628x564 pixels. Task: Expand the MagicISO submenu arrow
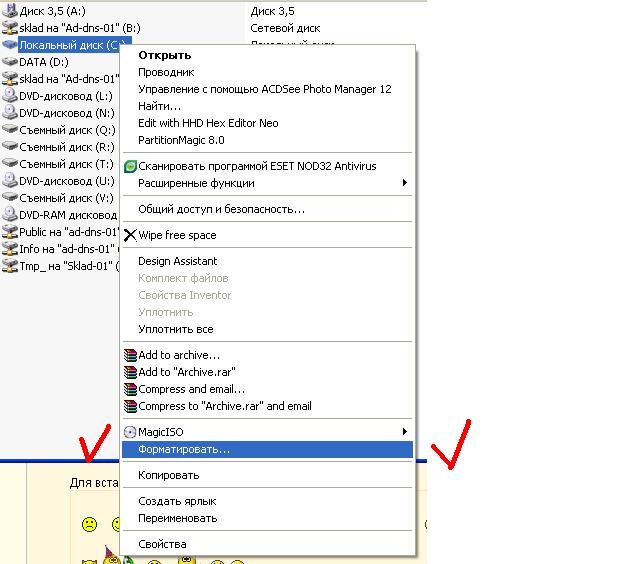point(405,432)
